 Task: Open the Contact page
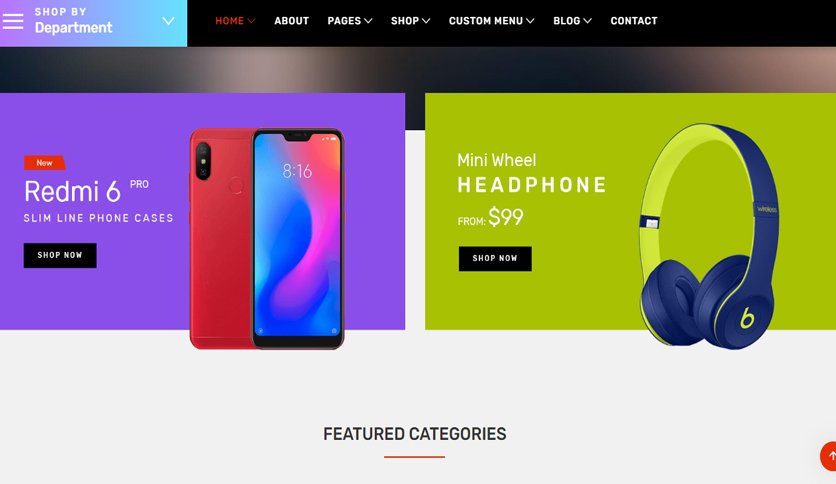click(634, 21)
